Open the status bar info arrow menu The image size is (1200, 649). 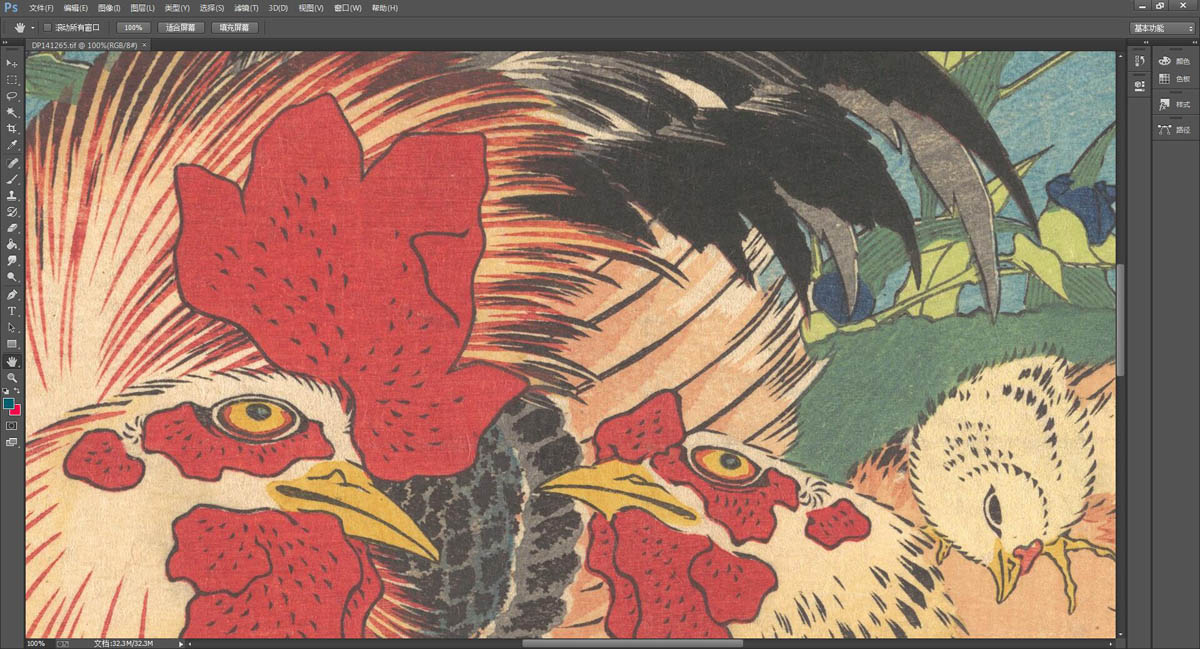tap(181, 643)
